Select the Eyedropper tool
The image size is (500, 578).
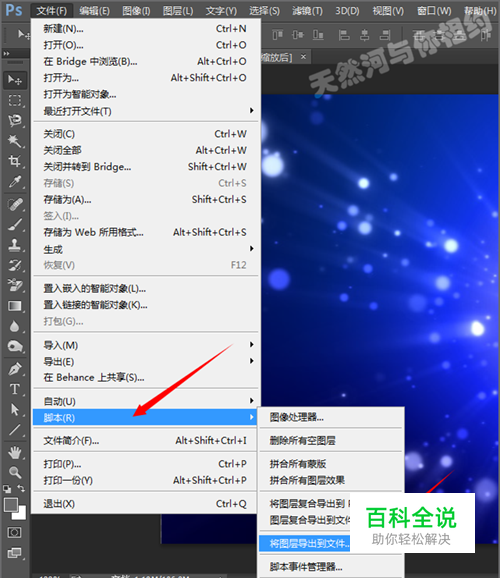[15, 181]
